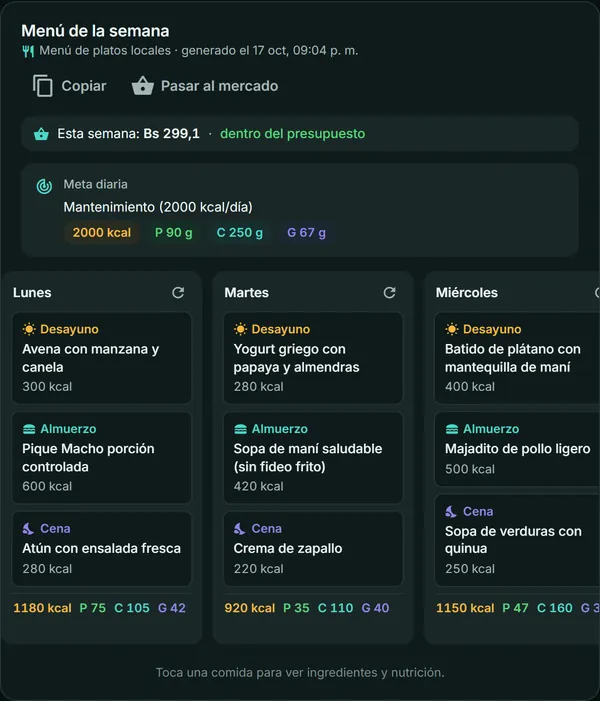Open Majadito de pollo ligero card
Screen dimensions: 600x701
click(x=517, y=449)
